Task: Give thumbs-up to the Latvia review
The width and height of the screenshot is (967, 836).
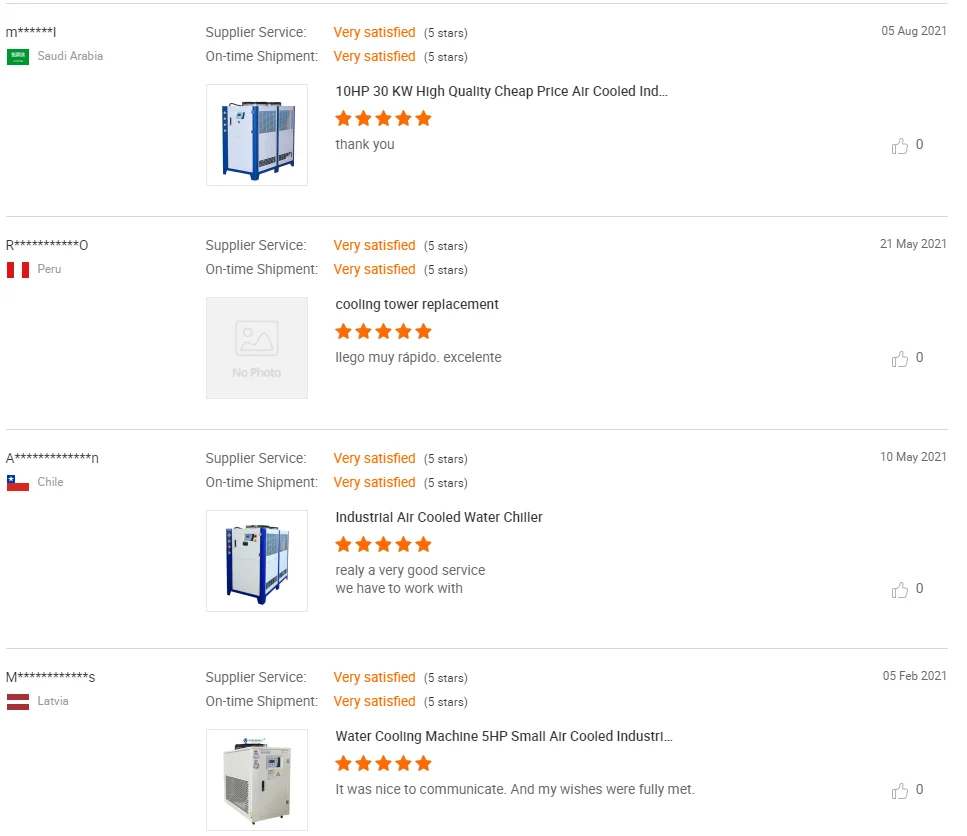Action: pyautogui.click(x=900, y=791)
